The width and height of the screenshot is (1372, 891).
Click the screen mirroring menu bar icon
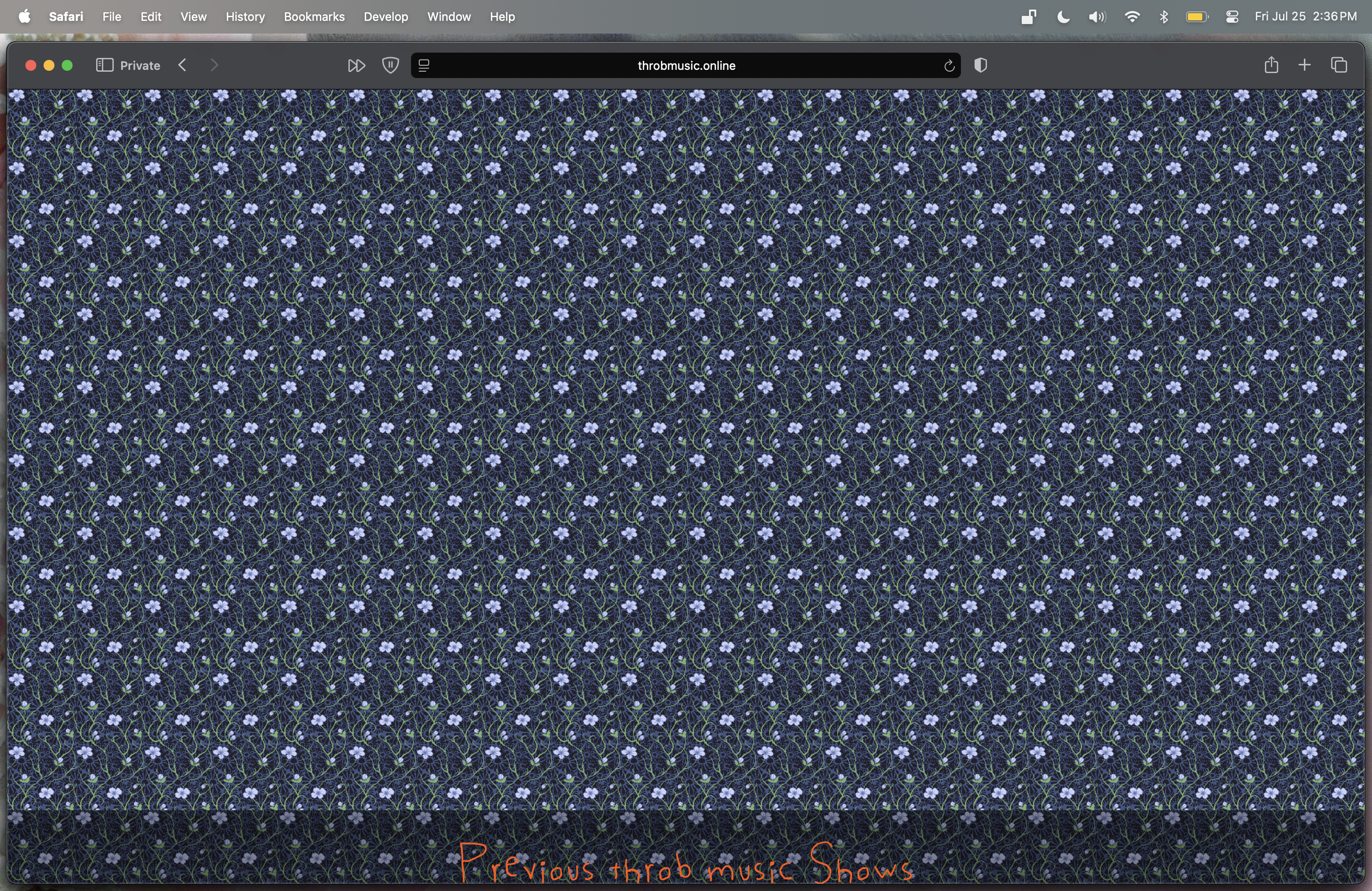point(1029,17)
